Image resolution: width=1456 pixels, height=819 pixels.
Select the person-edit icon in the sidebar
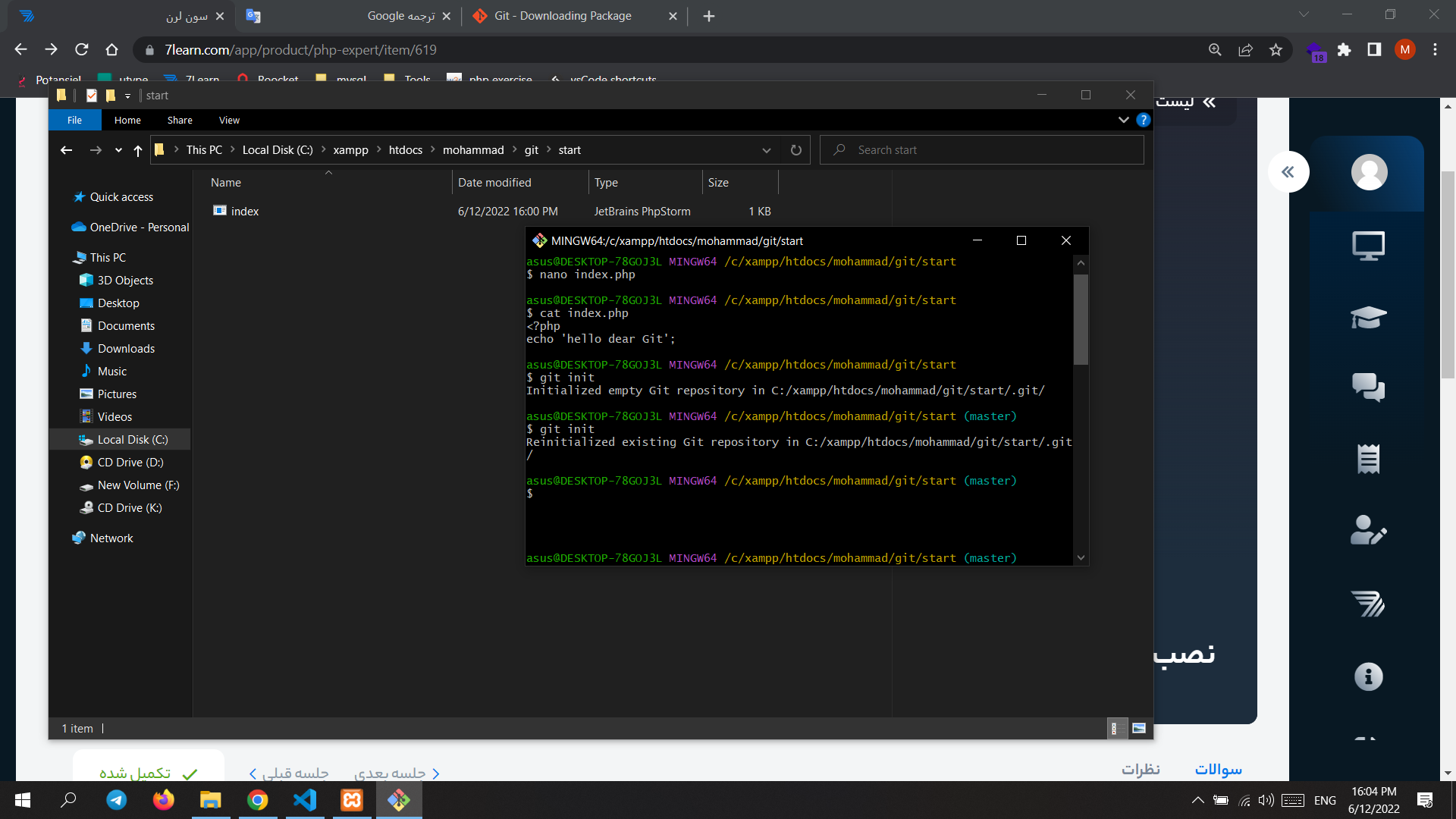[1368, 531]
